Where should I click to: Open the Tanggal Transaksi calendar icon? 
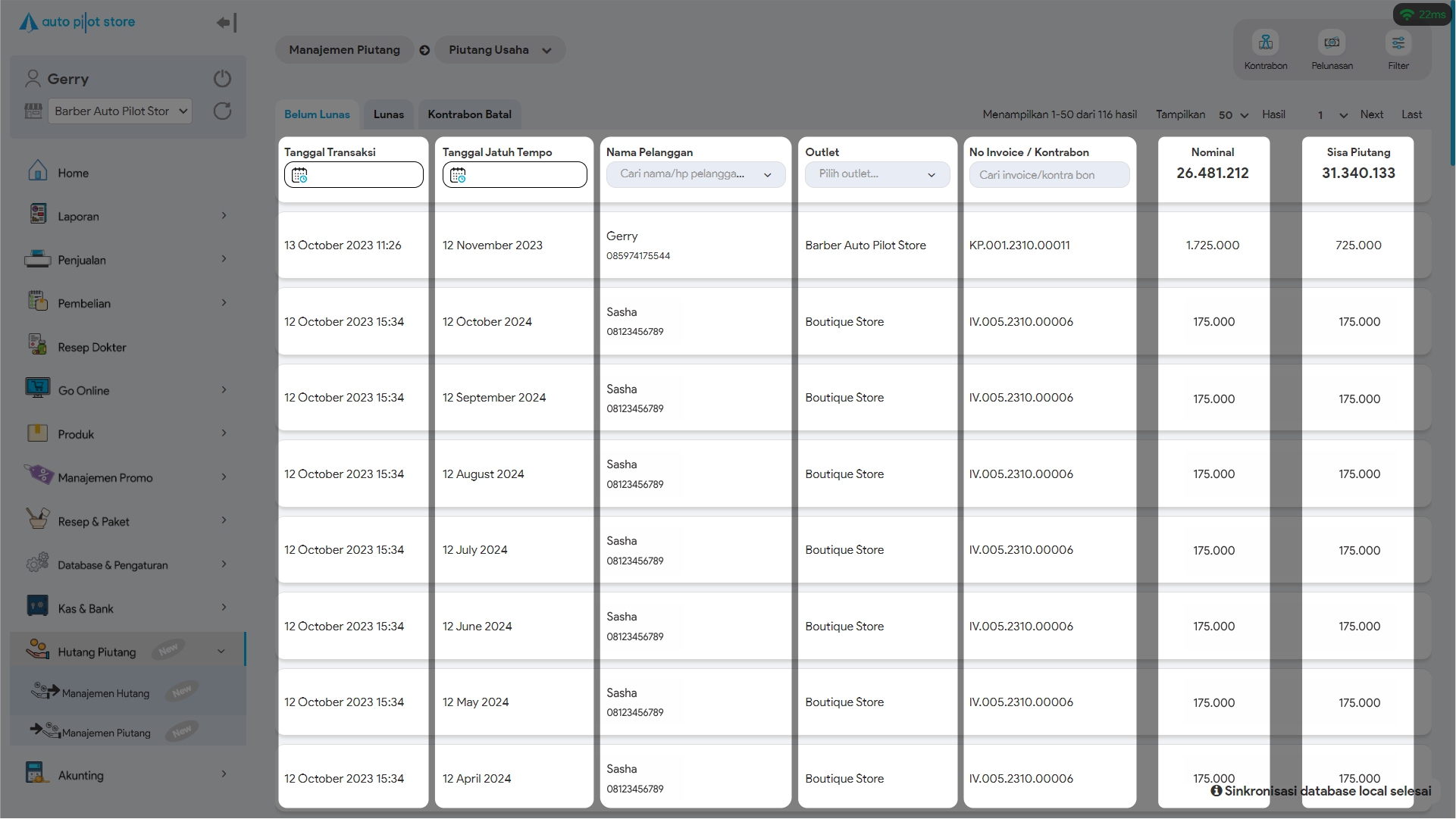(299, 175)
